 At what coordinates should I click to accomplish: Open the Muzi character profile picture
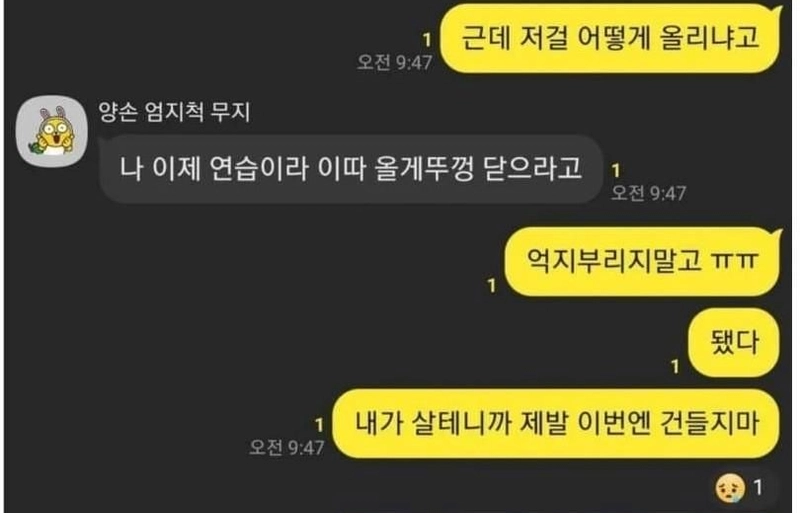click(x=52, y=131)
